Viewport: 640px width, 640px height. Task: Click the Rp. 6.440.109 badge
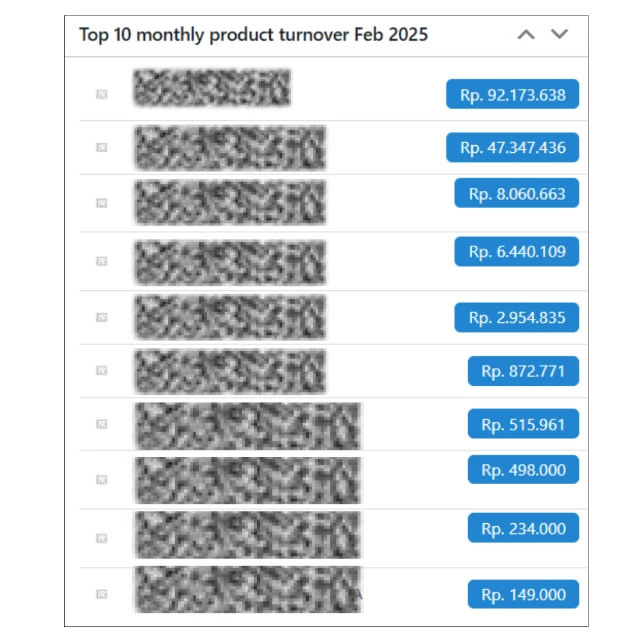coord(516,251)
